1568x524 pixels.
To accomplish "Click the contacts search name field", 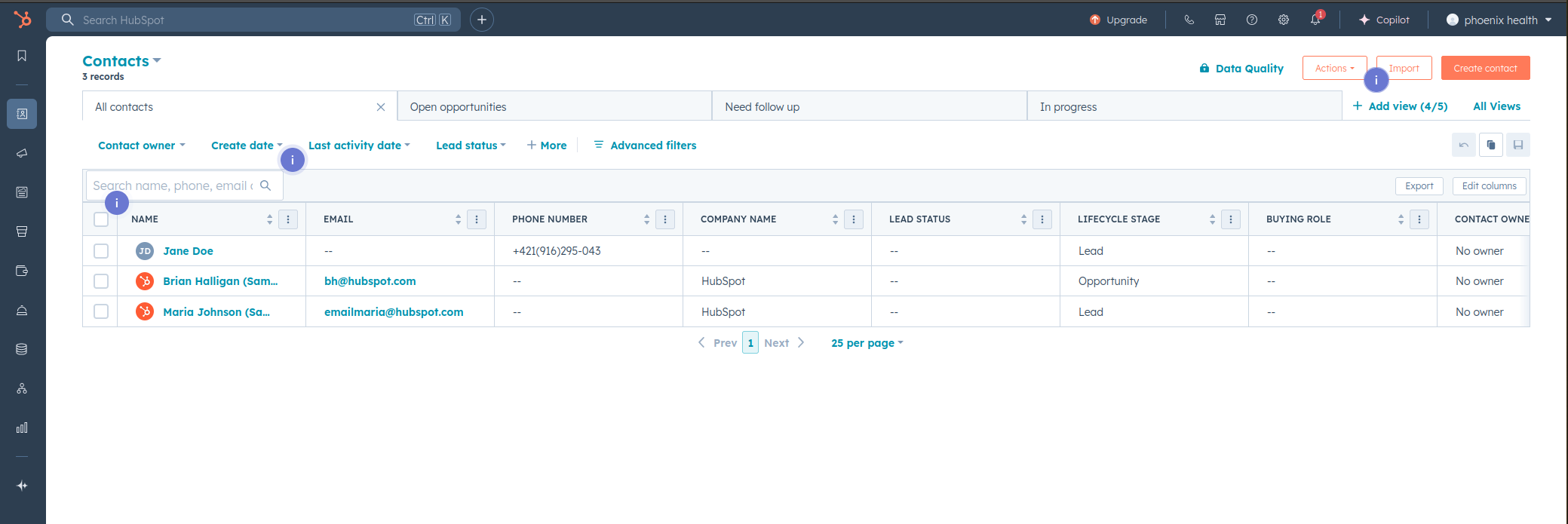I will 173,185.
